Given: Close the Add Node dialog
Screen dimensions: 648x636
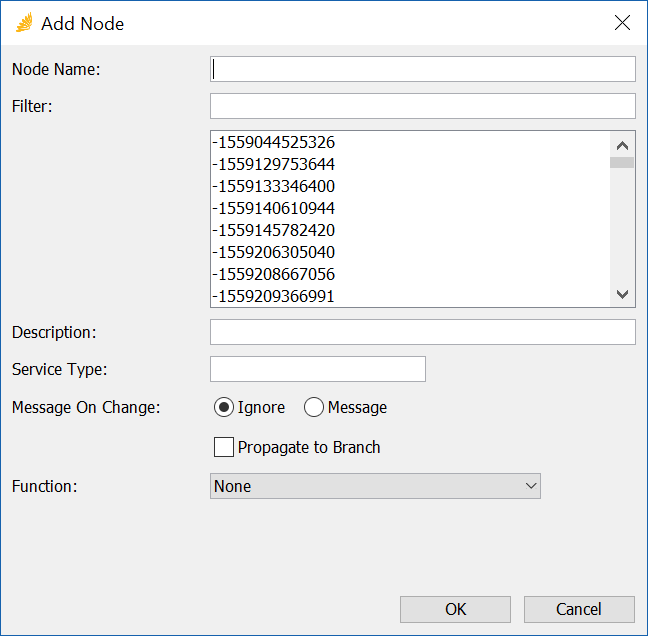Looking at the screenshot, I should click(x=622, y=23).
